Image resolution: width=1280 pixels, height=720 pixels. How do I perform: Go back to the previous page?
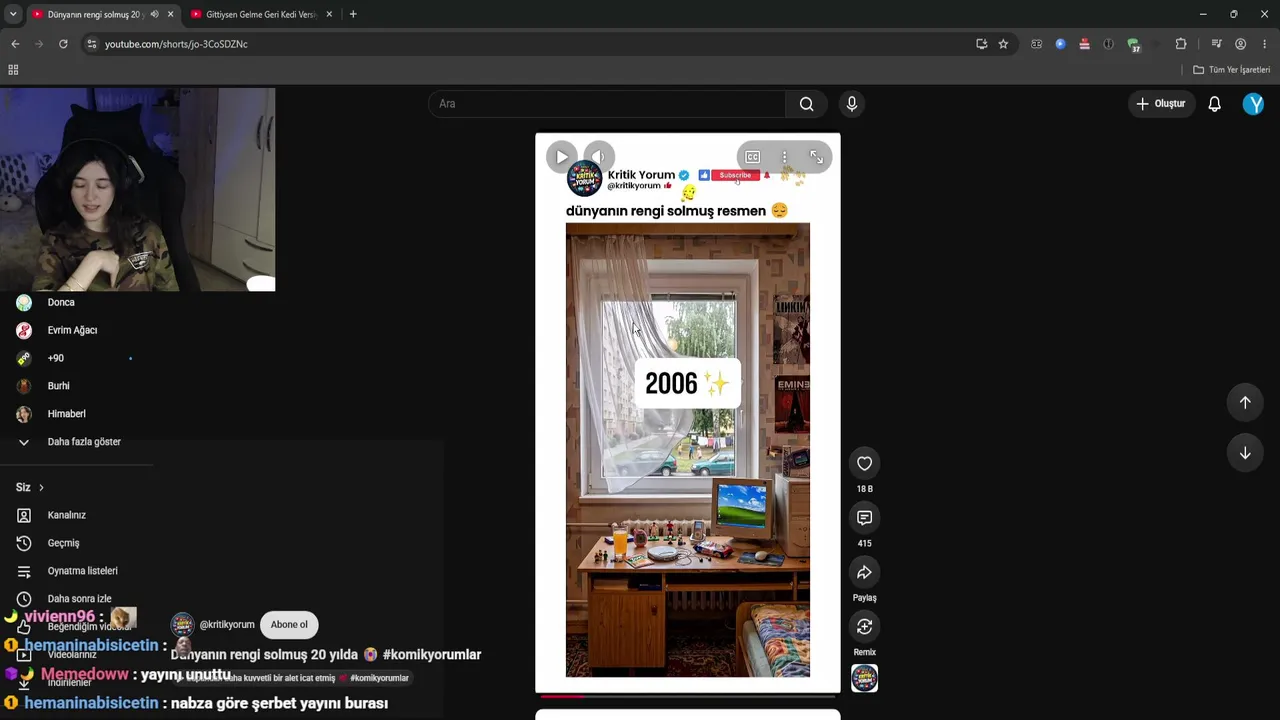click(x=15, y=44)
